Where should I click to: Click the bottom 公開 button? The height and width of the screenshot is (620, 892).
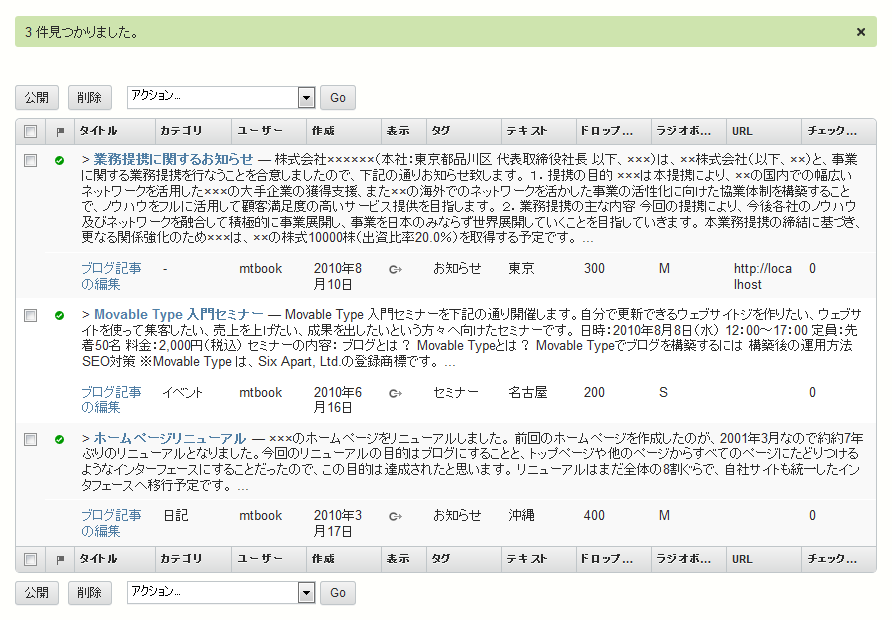37,593
